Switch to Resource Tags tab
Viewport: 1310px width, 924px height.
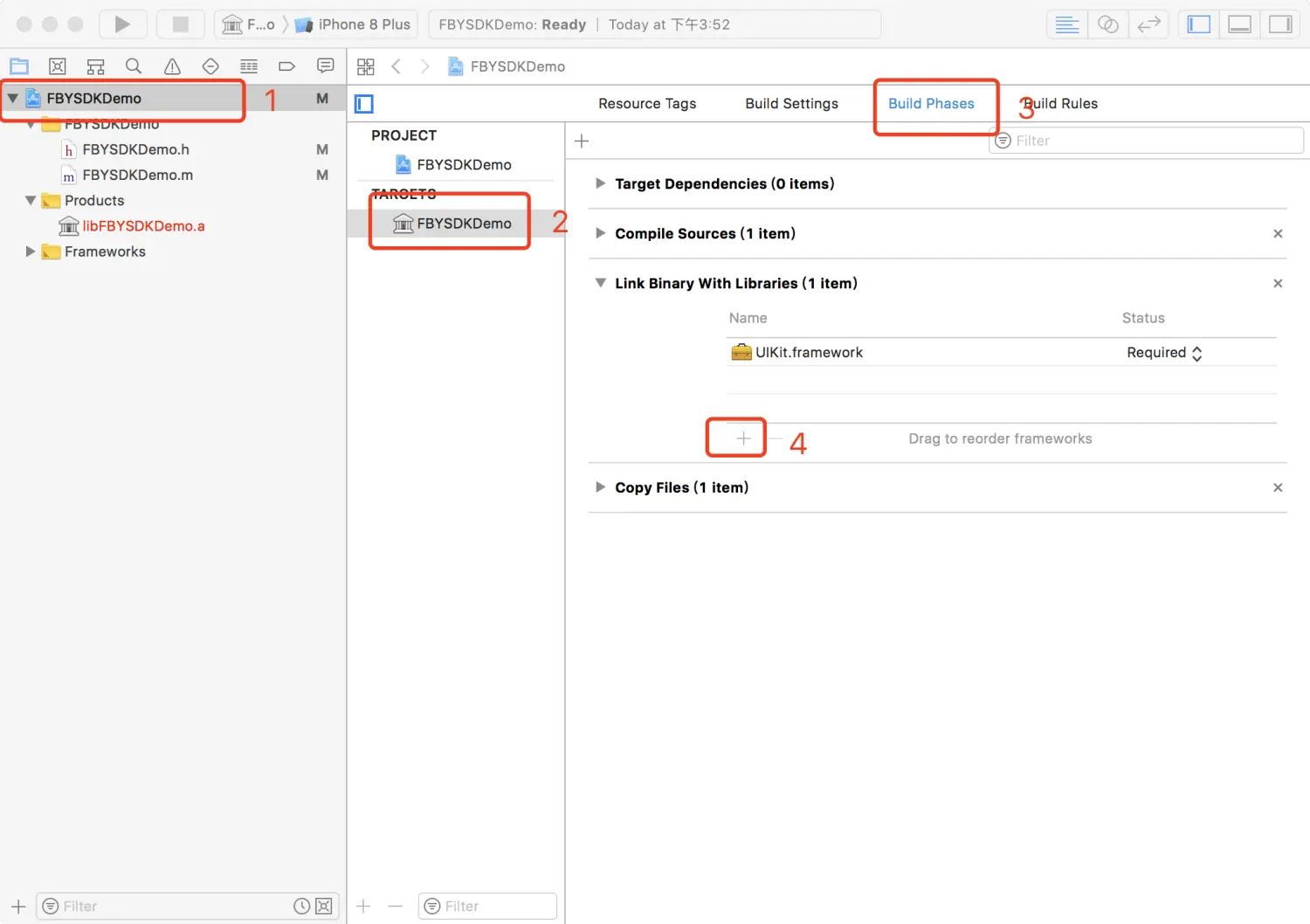point(647,104)
